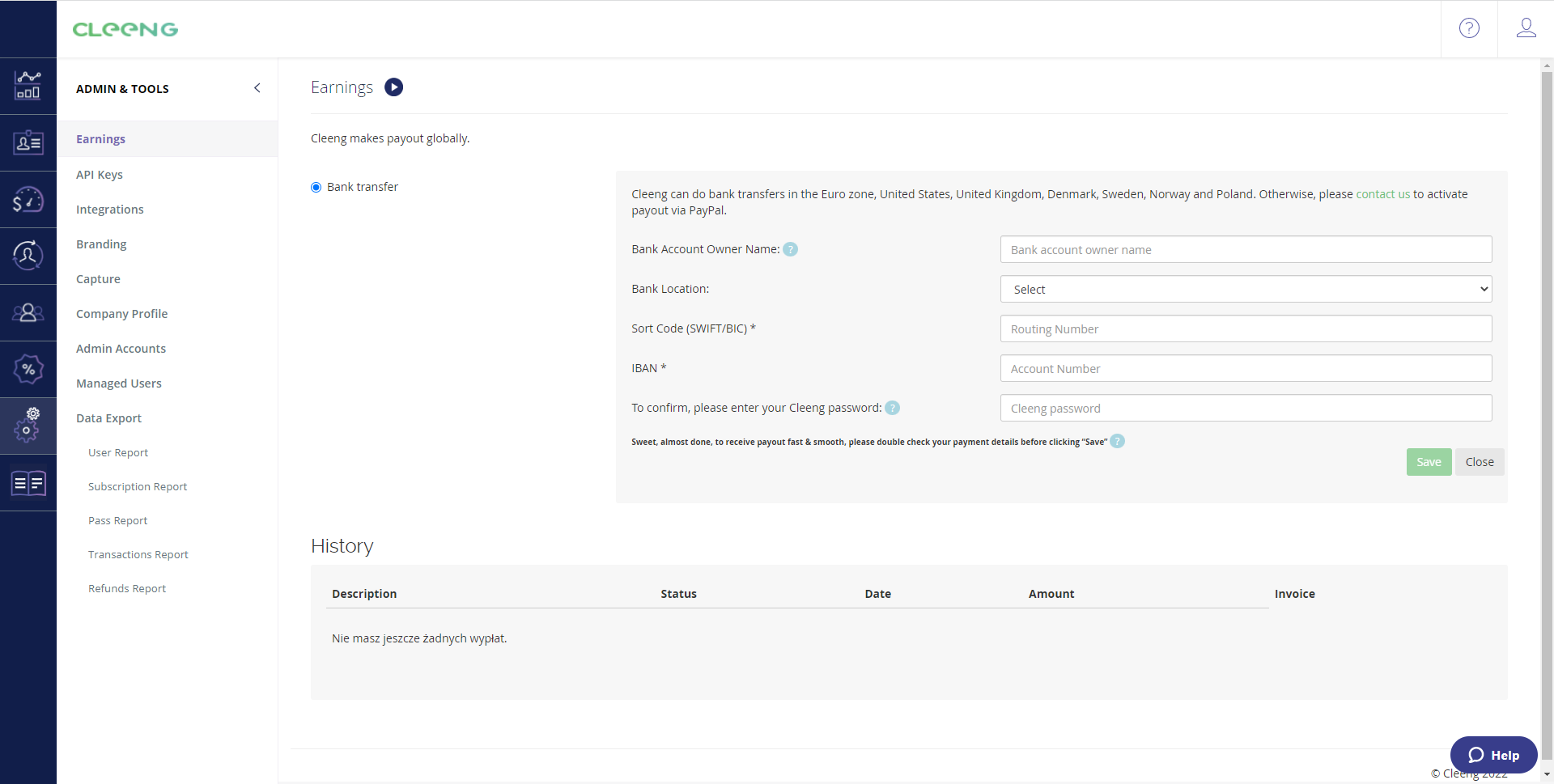This screenshot has height=784, width=1554.
Task: Open the customers group icon in sidebar
Action: [x=28, y=312]
